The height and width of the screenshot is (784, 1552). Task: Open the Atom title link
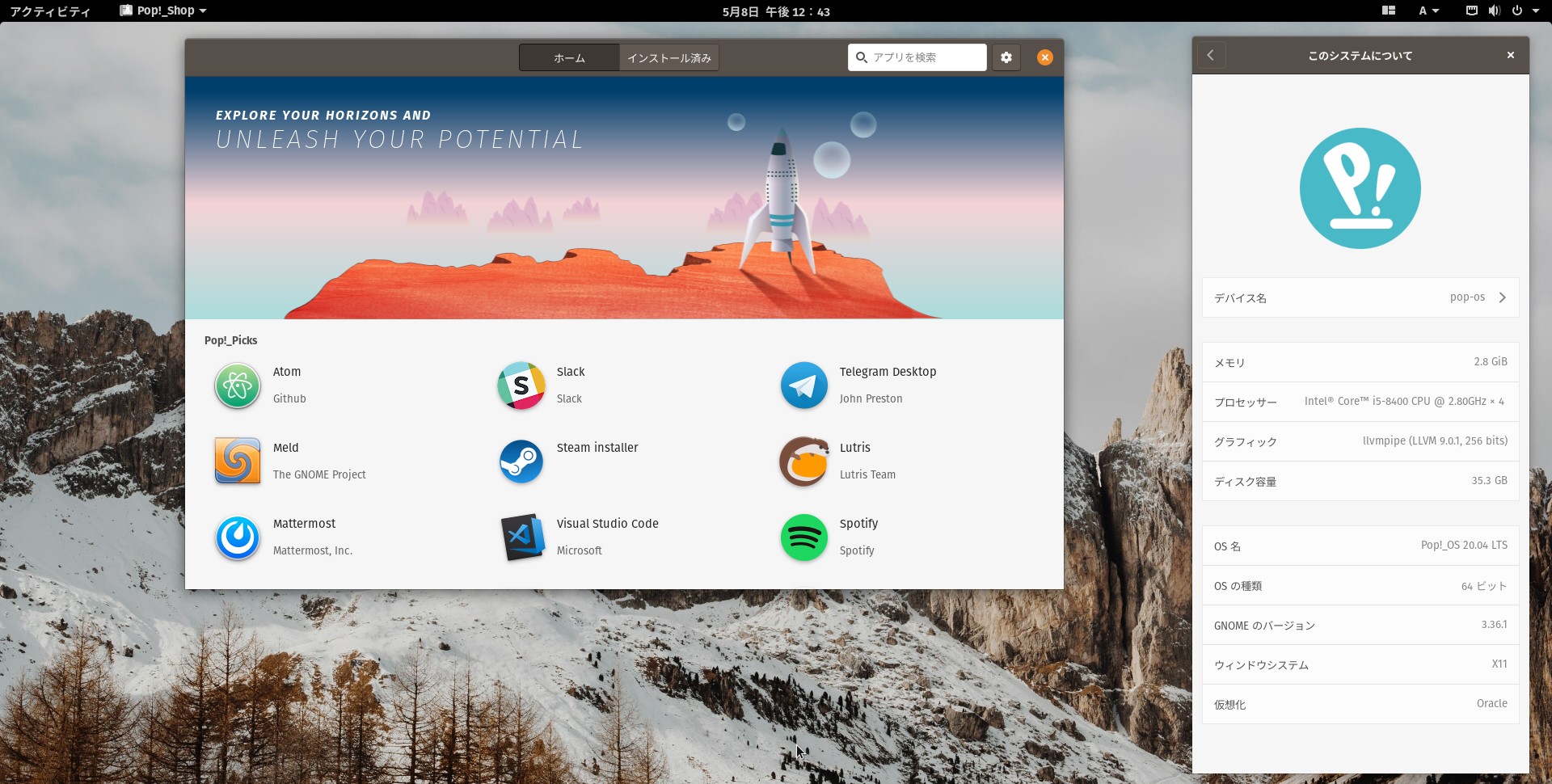[287, 372]
